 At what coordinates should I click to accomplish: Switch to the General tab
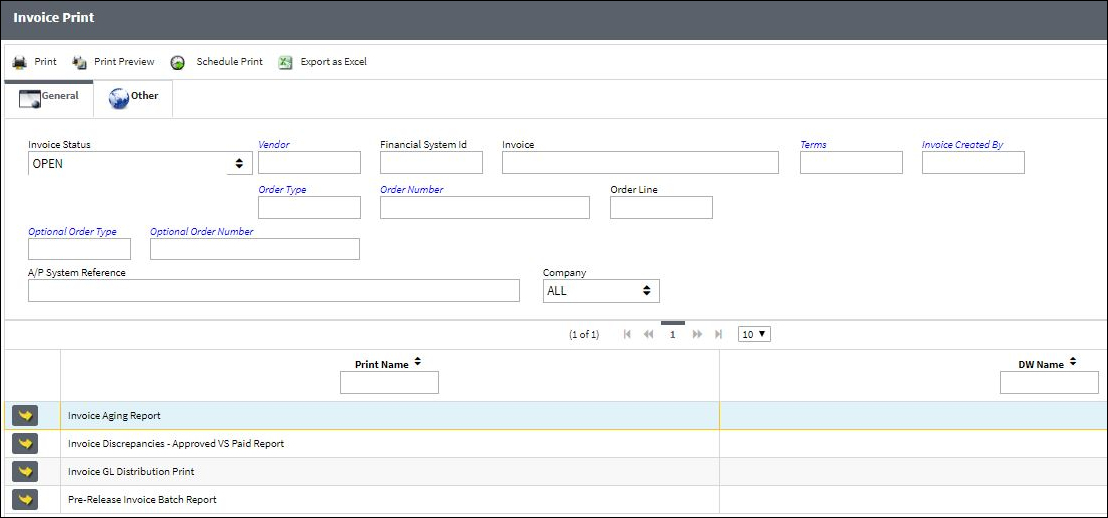pyautogui.click(x=49, y=98)
